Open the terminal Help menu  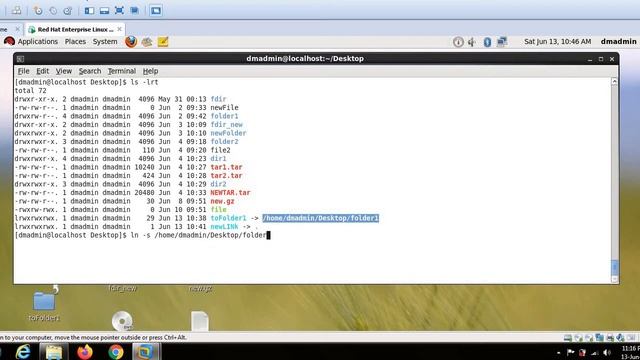[x=150, y=71]
